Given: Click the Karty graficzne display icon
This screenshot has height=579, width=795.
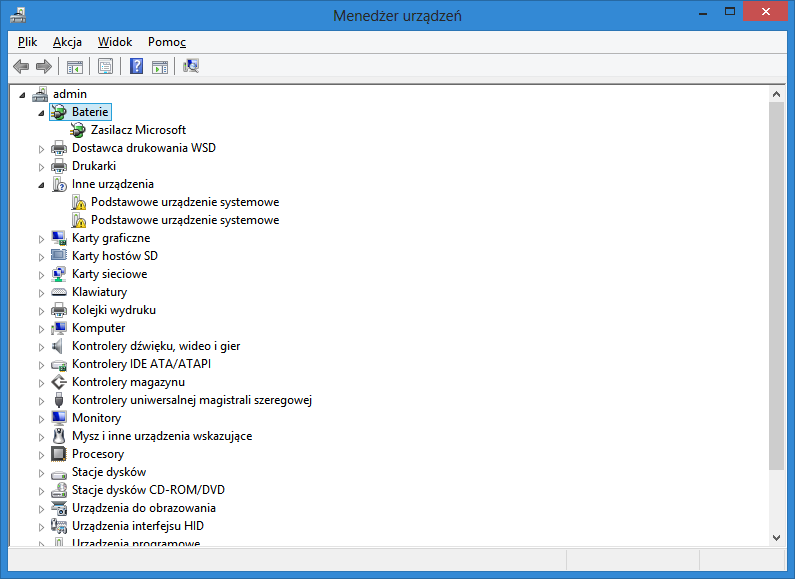Looking at the screenshot, I should point(59,238).
